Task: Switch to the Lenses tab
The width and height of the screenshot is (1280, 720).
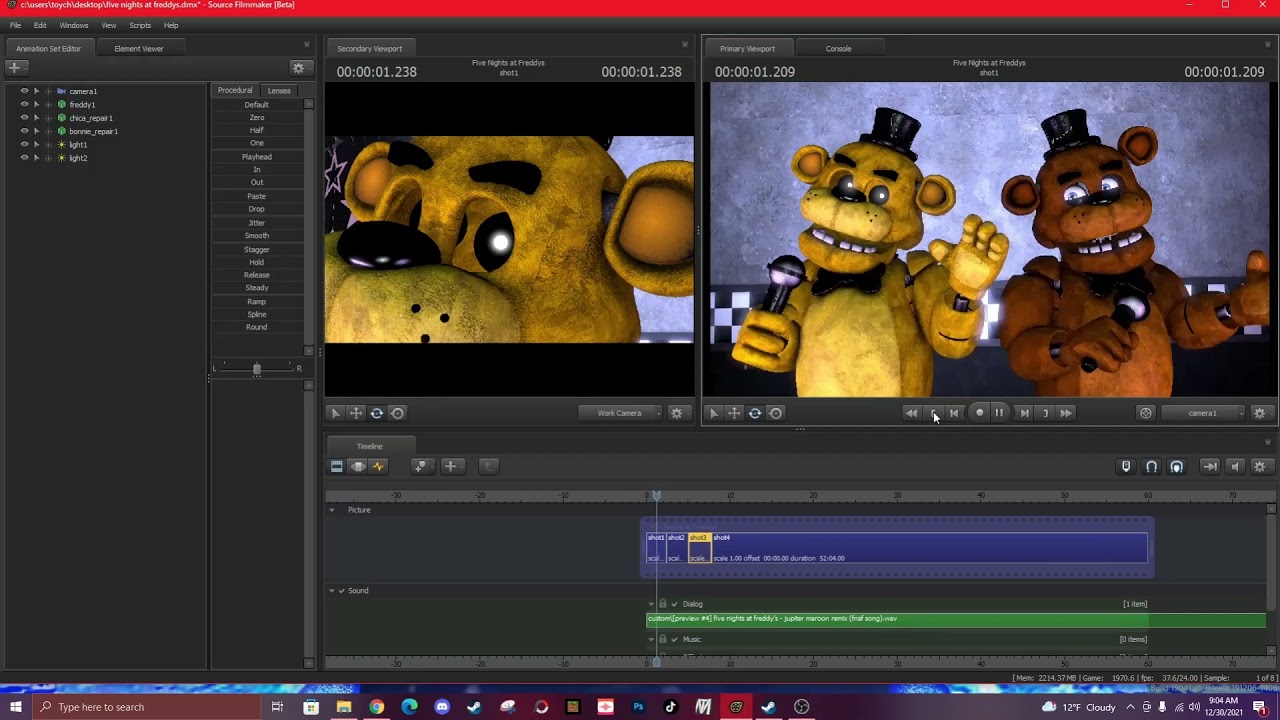Action: [x=279, y=91]
